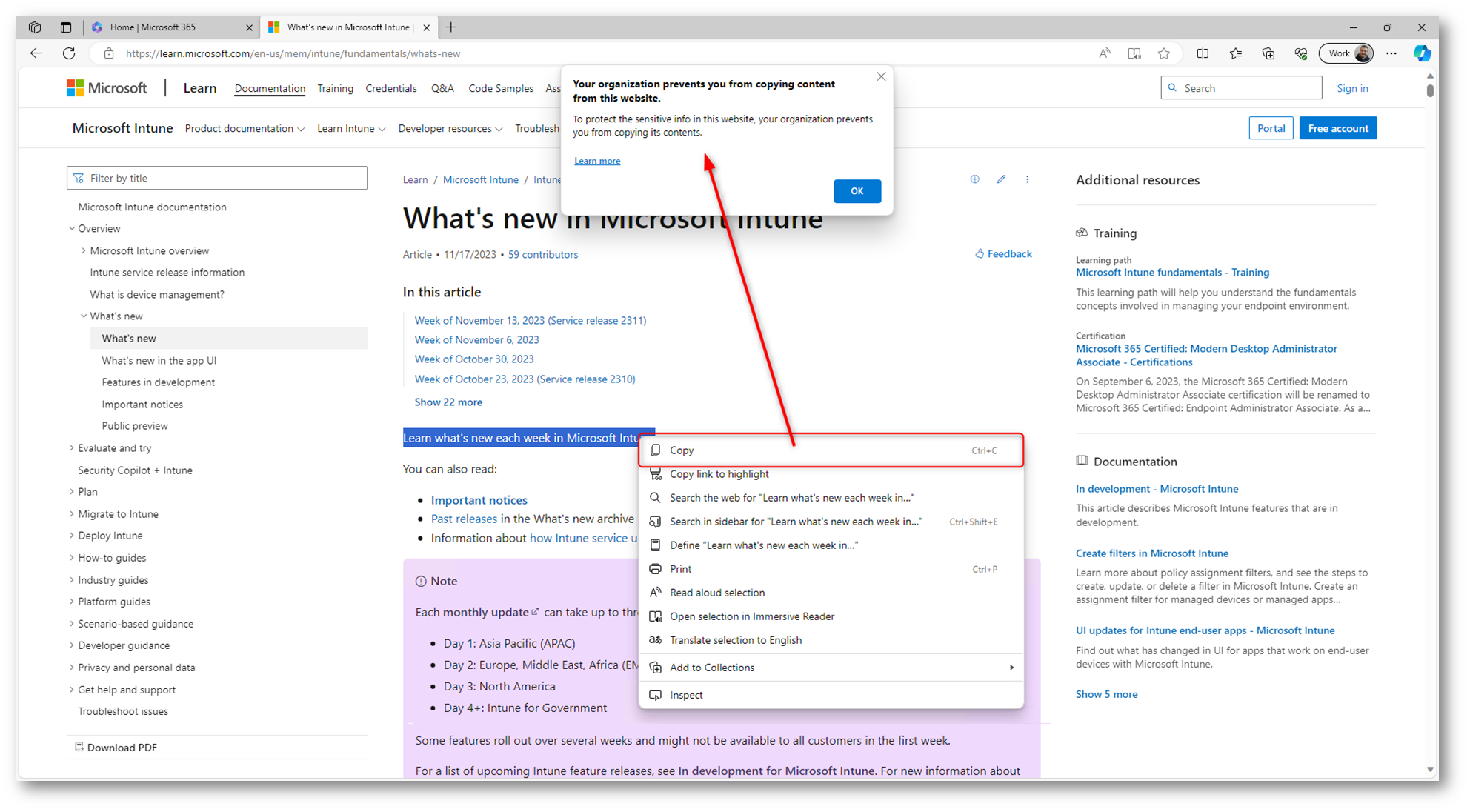Click the Filter by title input field
1470x812 pixels.
(217, 178)
